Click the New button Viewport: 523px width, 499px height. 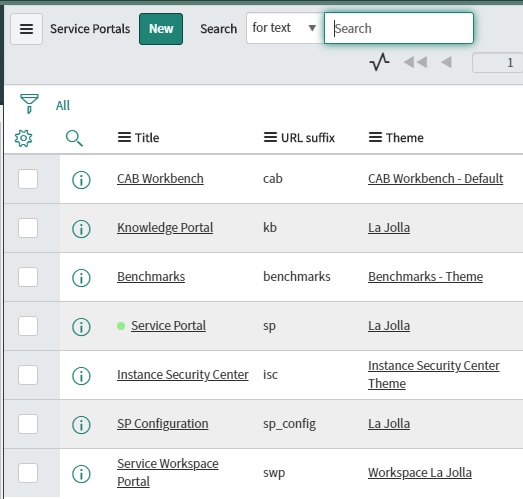click(x=161, y=29)
